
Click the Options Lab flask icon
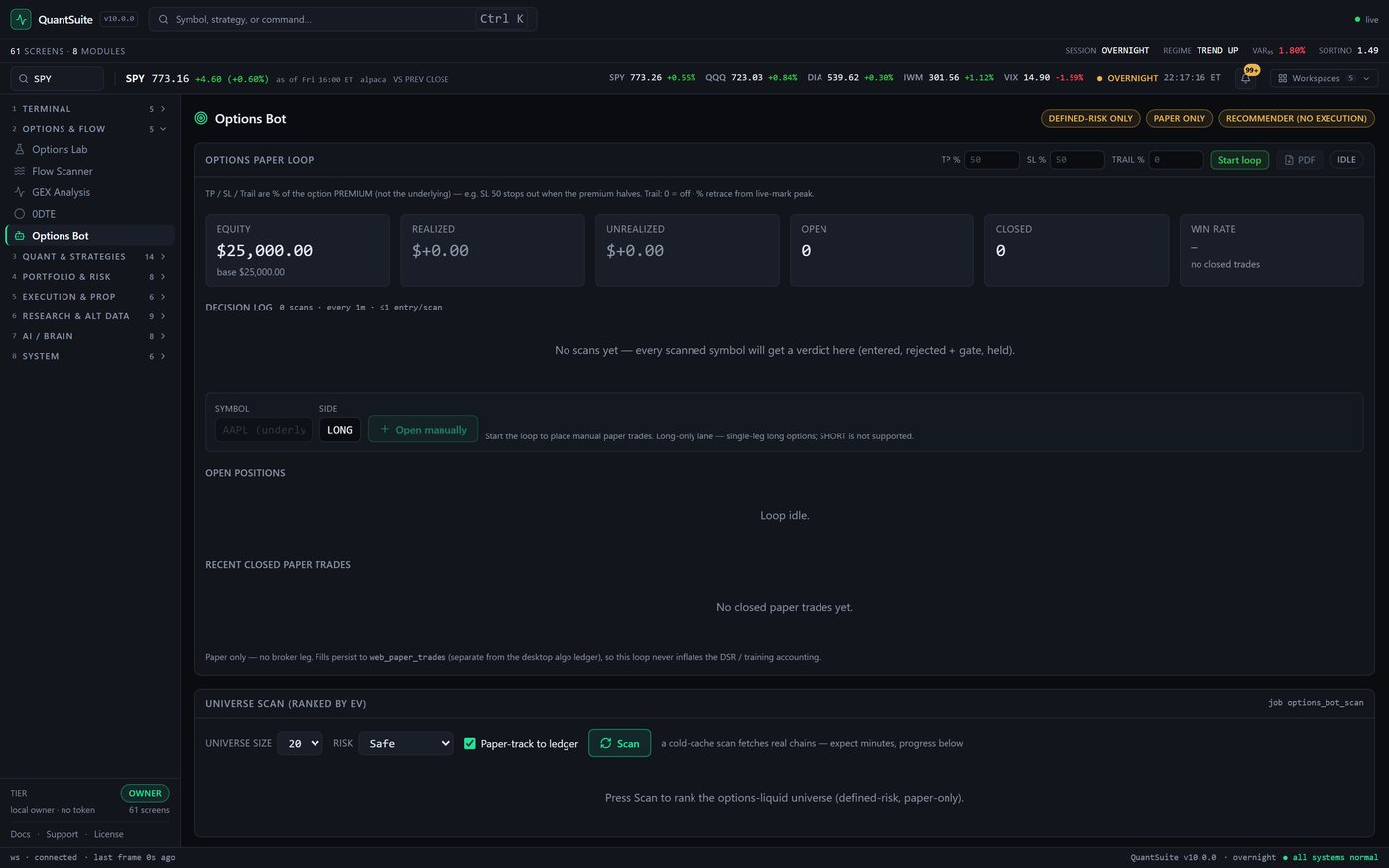[x=20, y=149]
